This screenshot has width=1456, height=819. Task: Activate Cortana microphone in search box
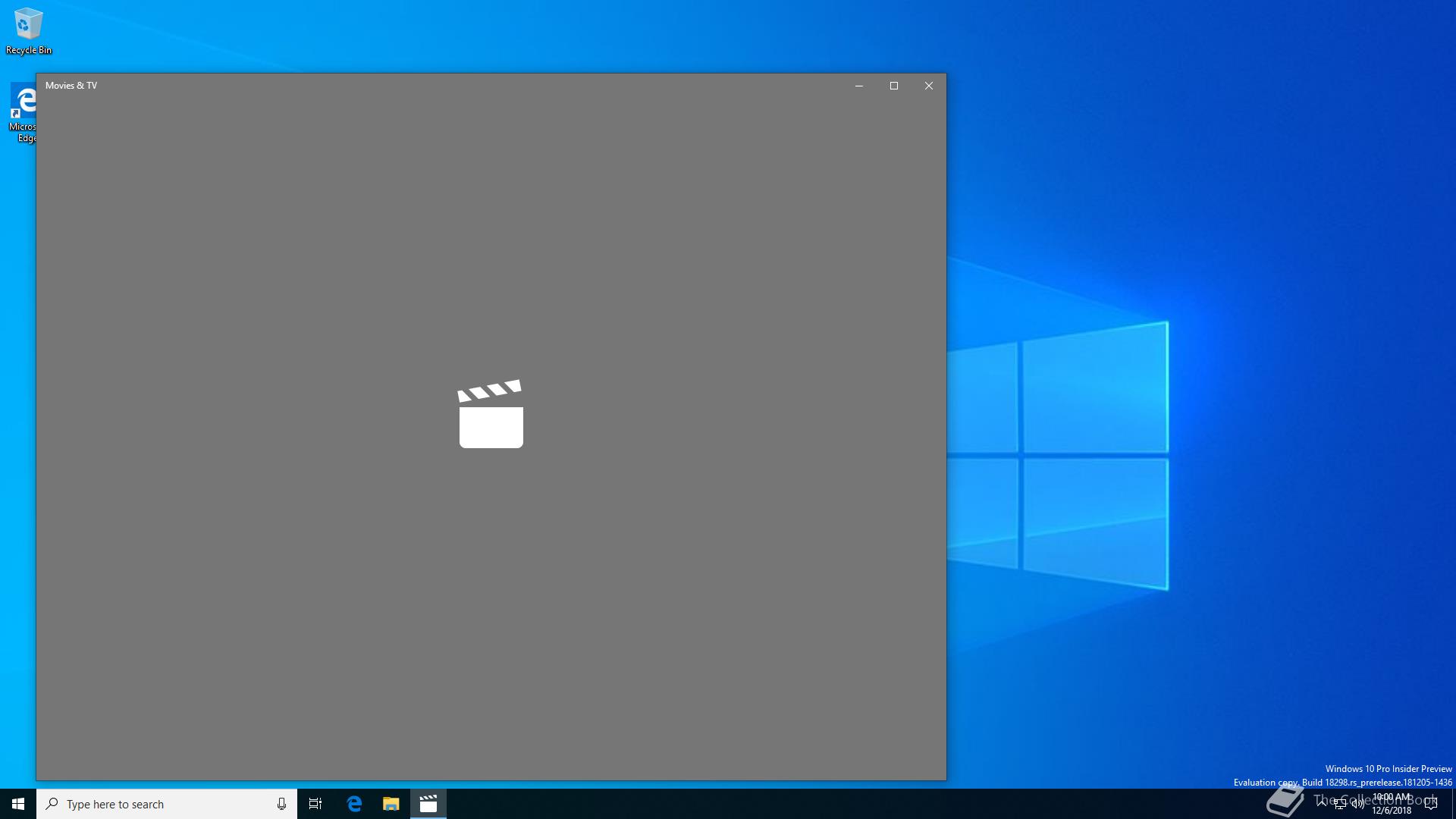pos(281,804)
